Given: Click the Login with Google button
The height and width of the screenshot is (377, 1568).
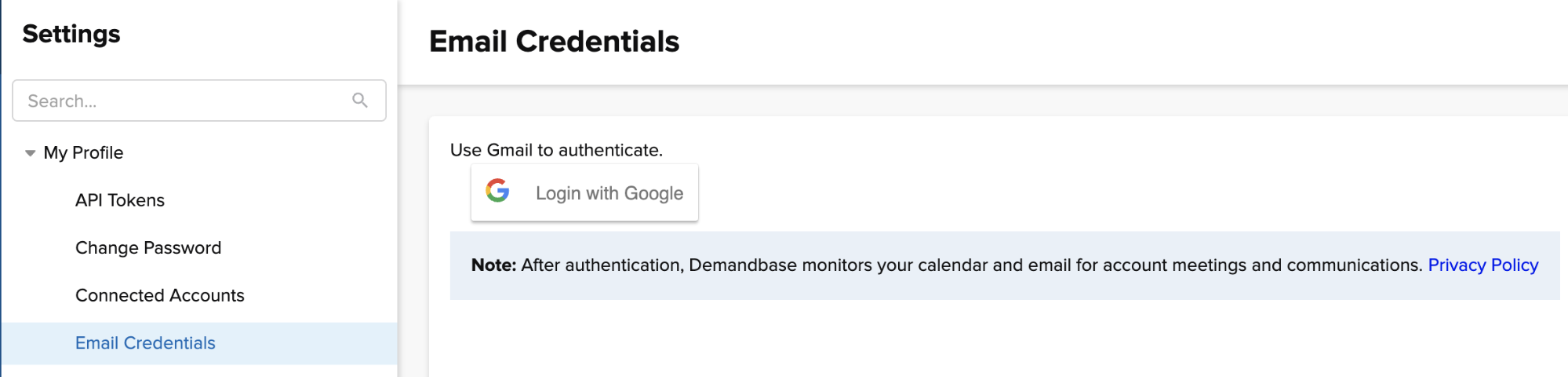Looking at the screenshot, I should tap(584, 192).
